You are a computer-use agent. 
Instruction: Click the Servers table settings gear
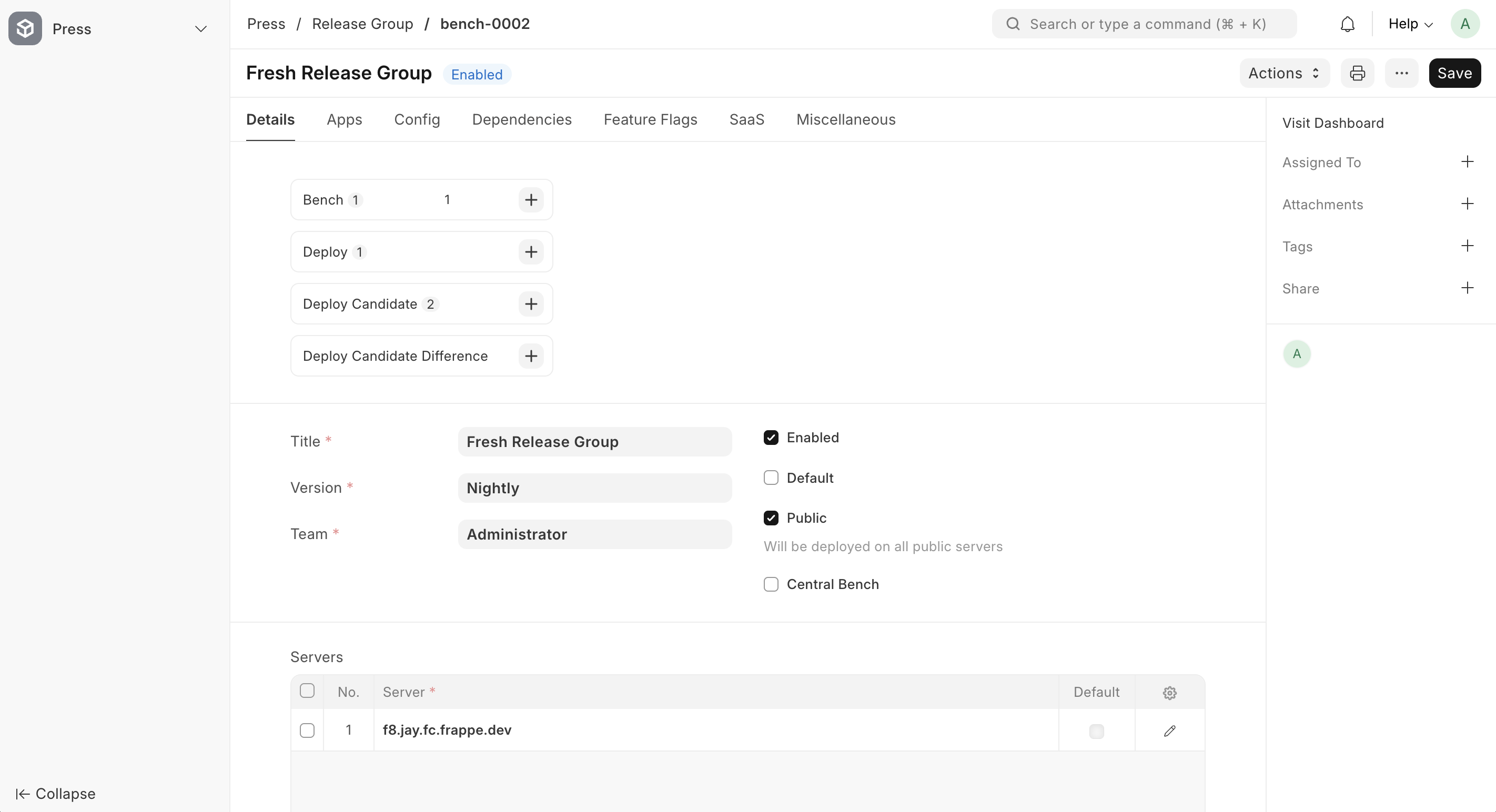1170,693
